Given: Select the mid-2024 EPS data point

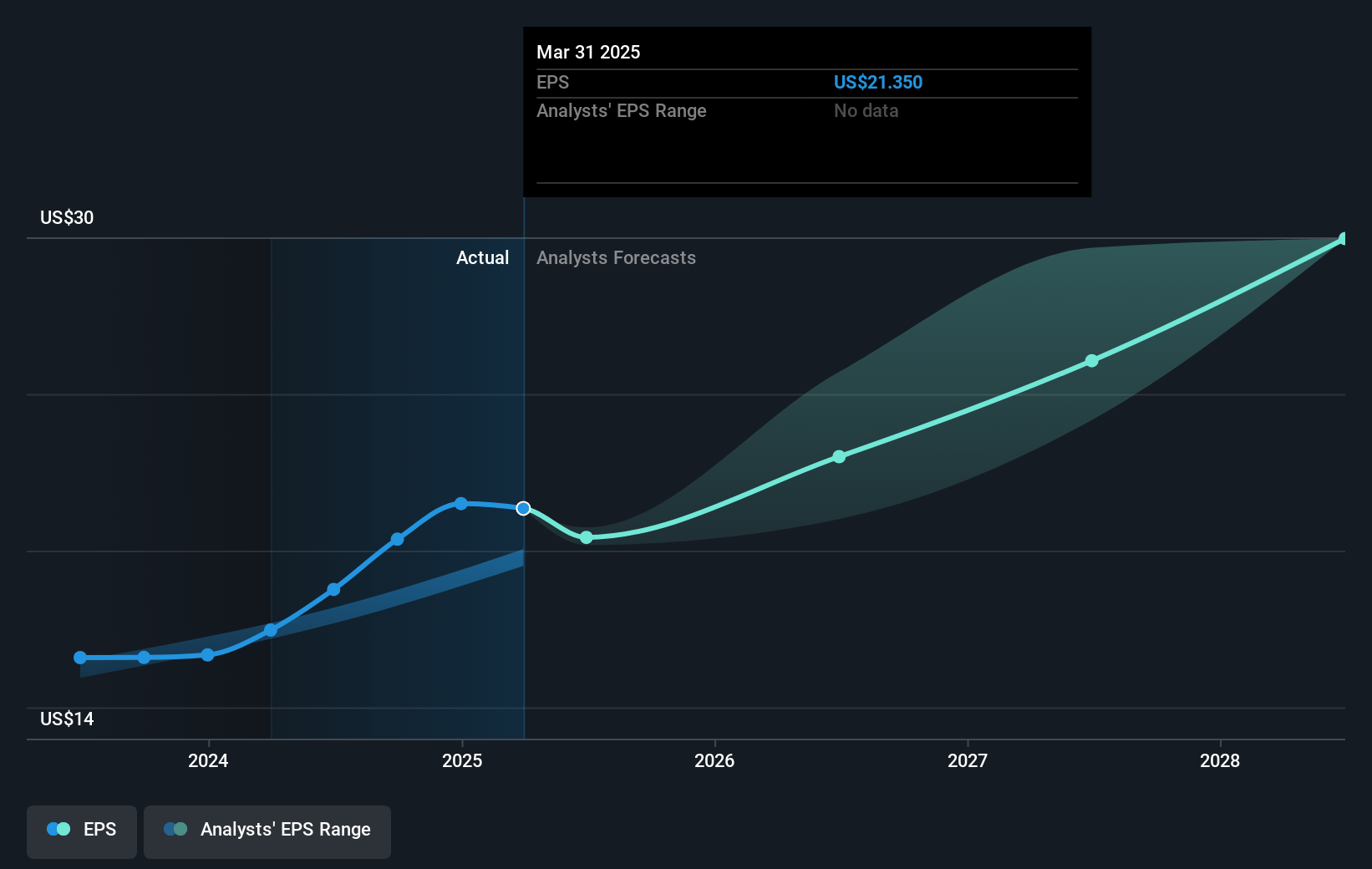Looking at the screenshot, I should (333, 590).
